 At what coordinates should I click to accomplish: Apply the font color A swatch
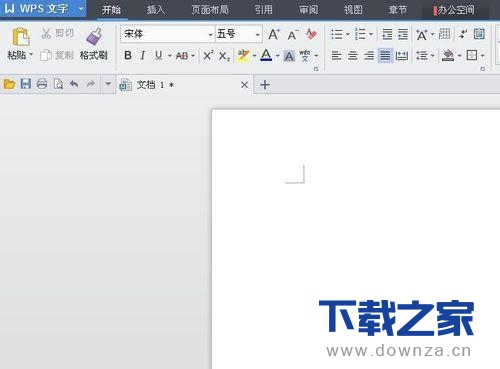[266, 55]
